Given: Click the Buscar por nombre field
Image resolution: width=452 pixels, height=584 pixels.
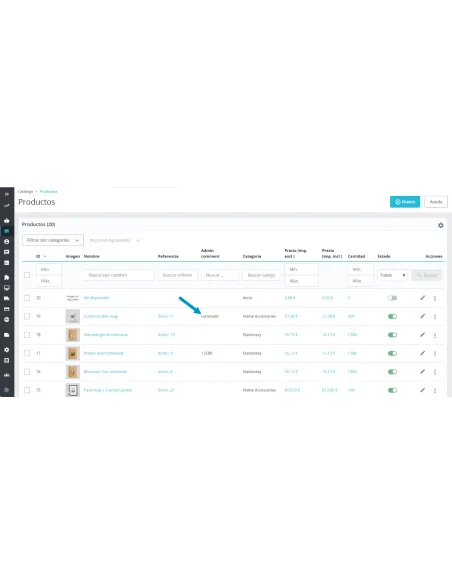Looking at the screenshot, I should 118,275.
